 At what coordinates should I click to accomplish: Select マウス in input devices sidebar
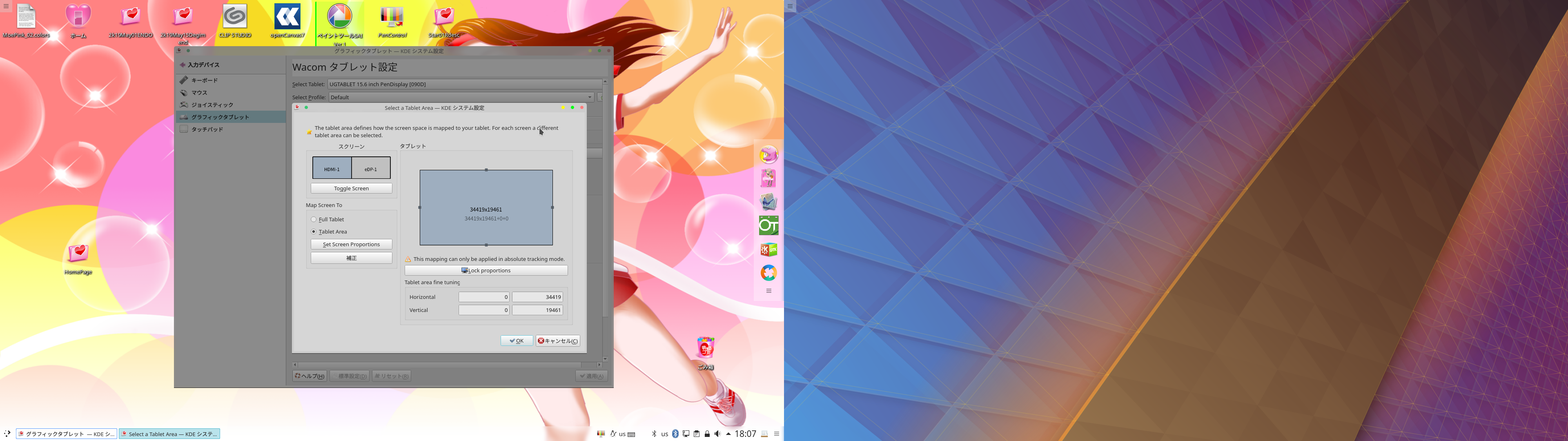click(x=200, y=93)
